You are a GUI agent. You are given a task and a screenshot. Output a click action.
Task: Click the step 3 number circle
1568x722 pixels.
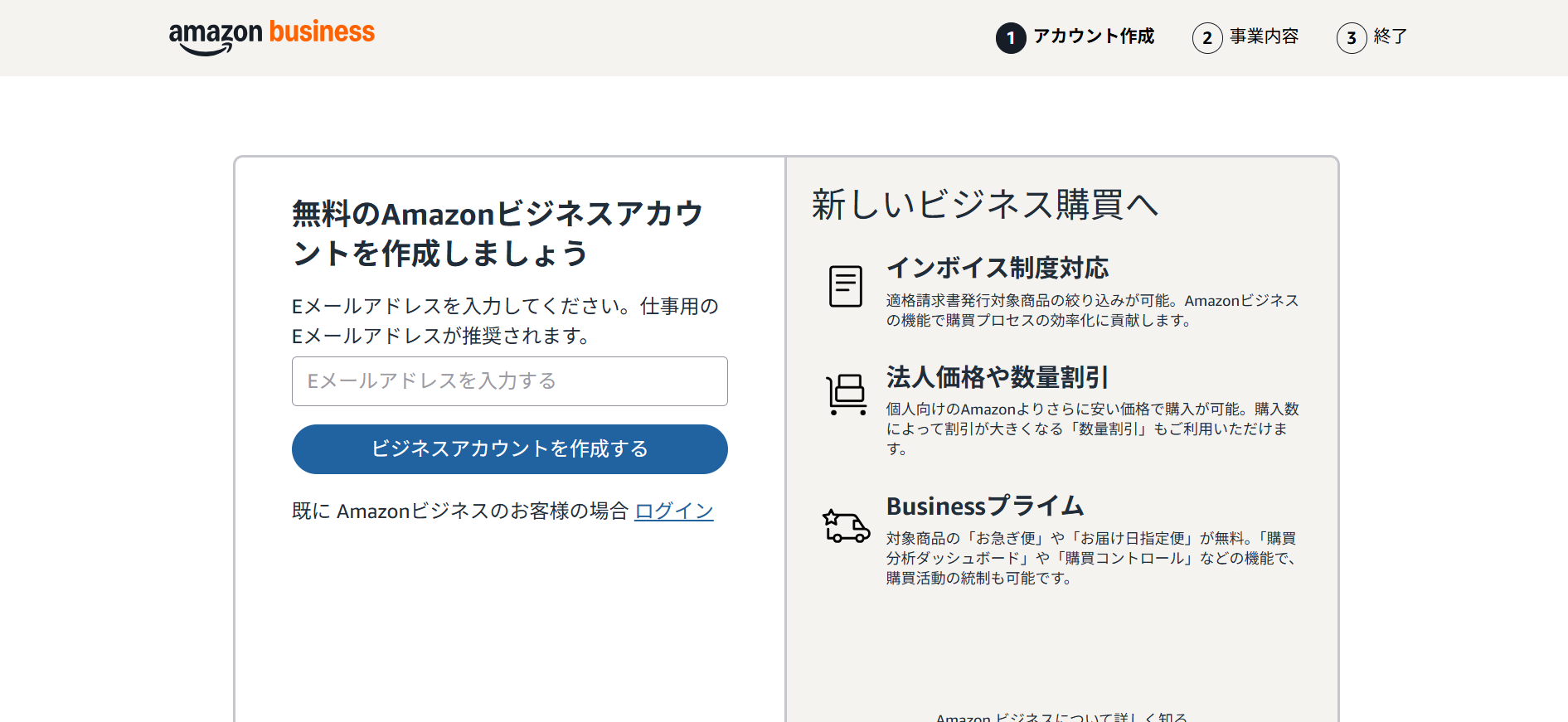click(x=1351, y=38)
